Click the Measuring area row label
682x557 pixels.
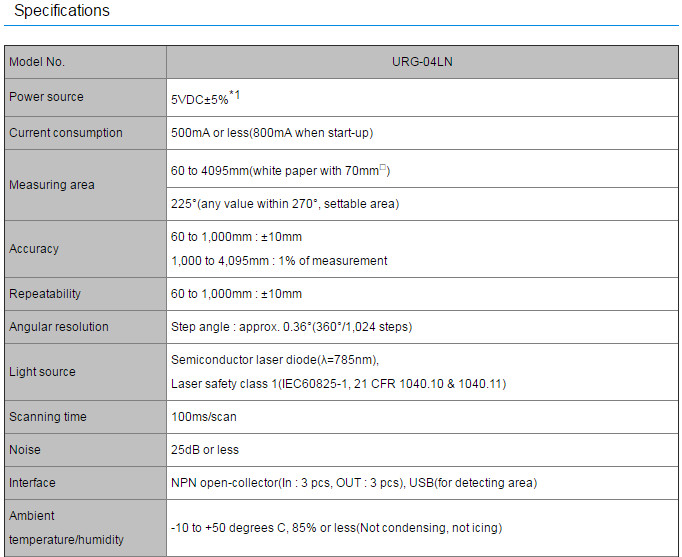coord(51,185)
